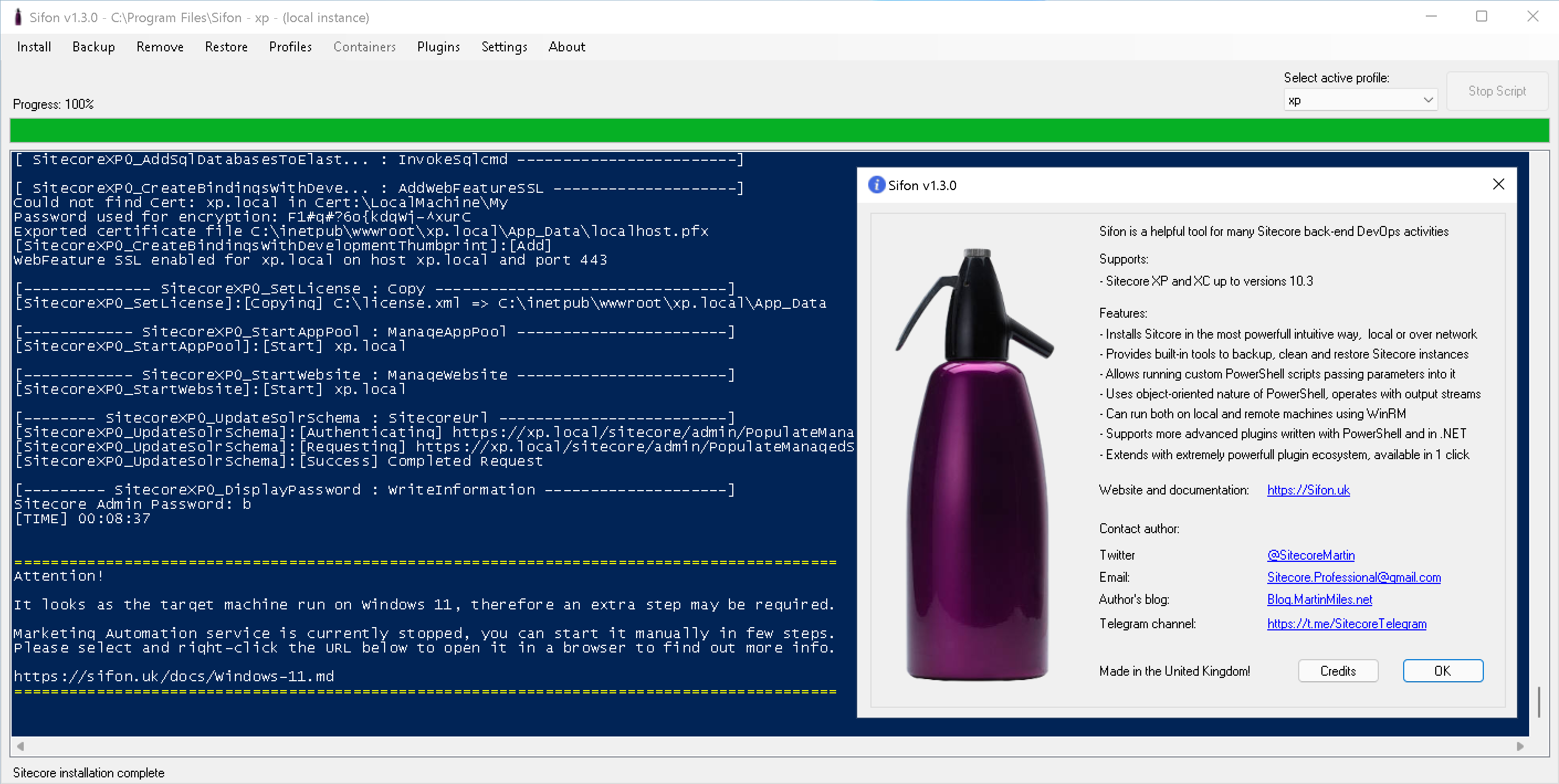The height and width of the screenshot is (784, 1559).
Task: Click @SitecoreMartin Twitter contact link
Action: (x=1310, y=554)
